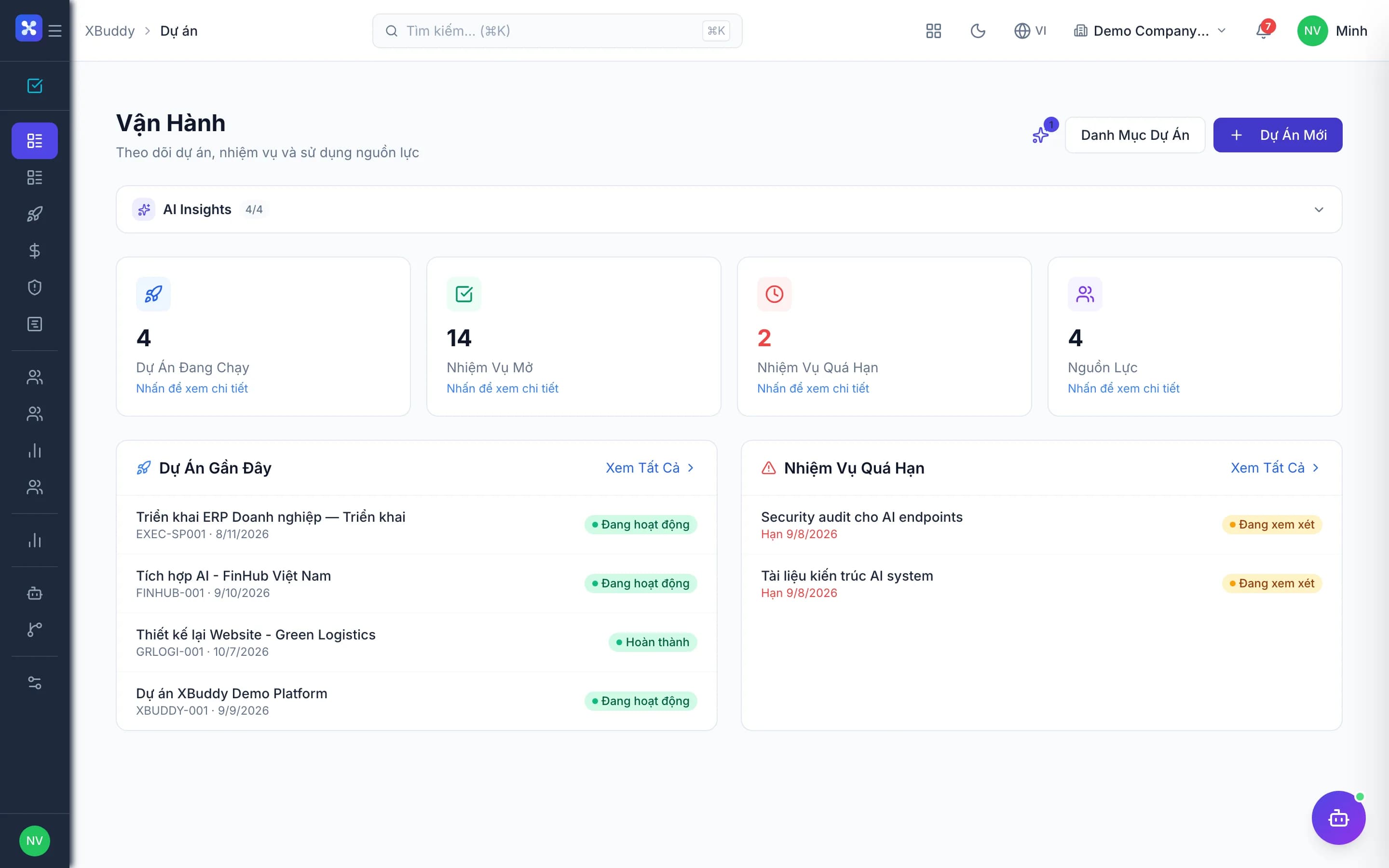Open Triển khai ERP Doanh nghiệp project

point(417,525)
